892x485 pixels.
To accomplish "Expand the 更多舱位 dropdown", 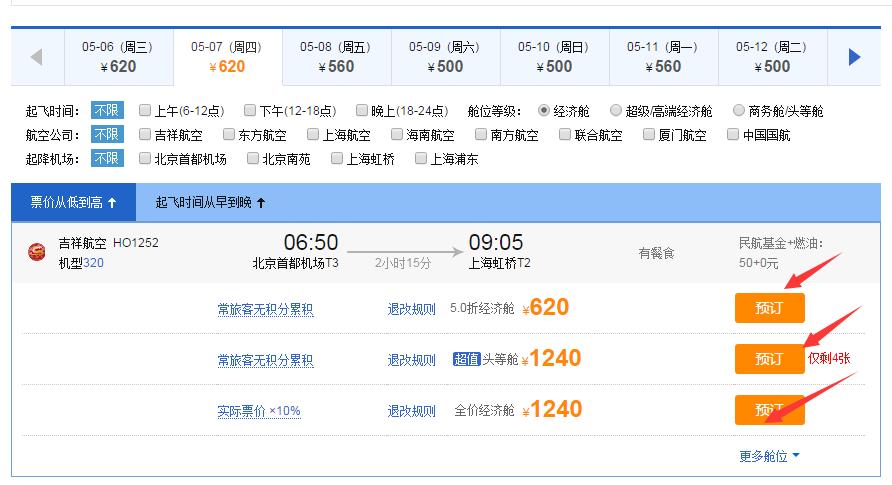I will point(769,456).
